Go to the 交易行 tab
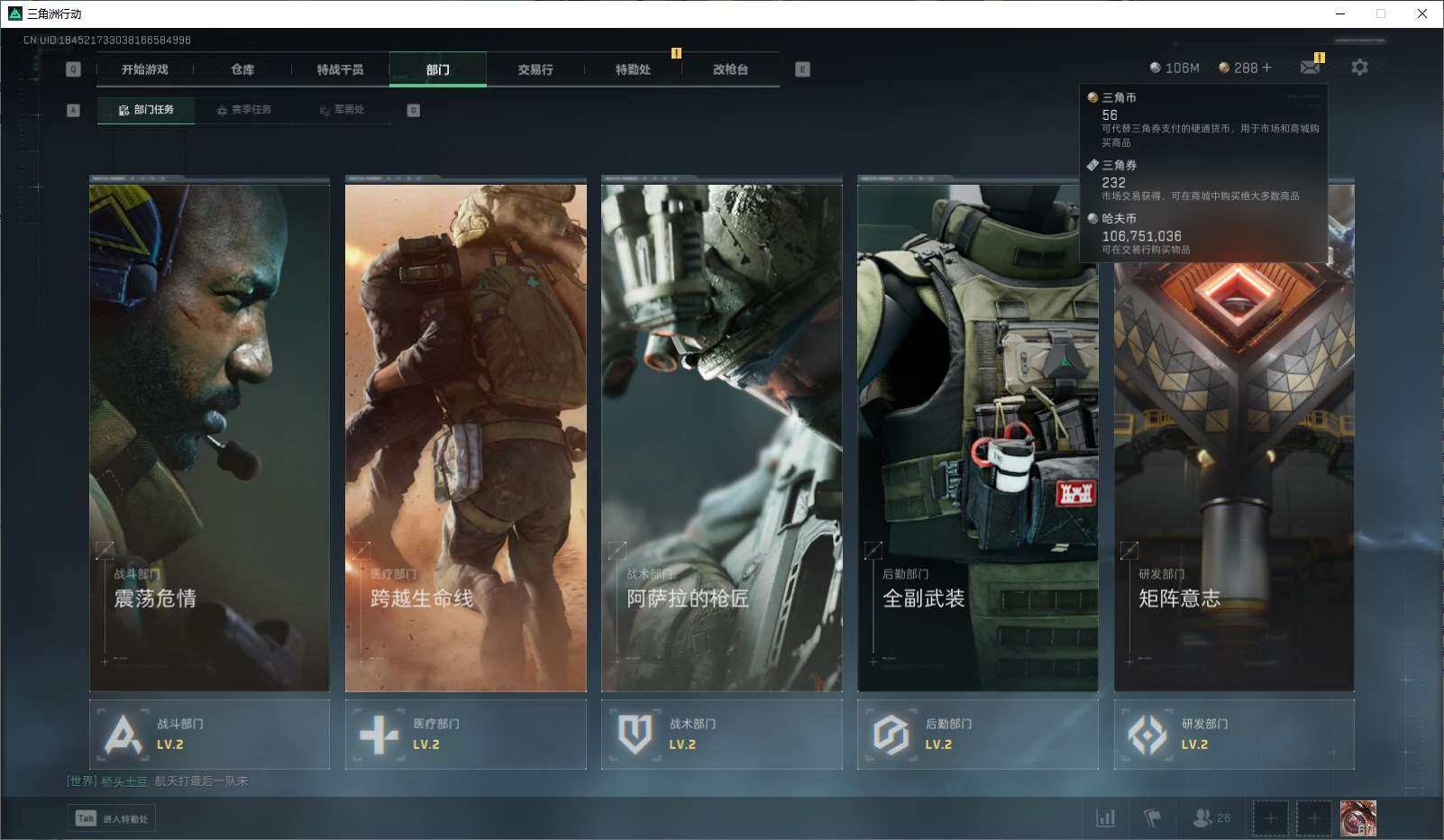Viewport: 1444px width, 840px height. (x=535, y=69)
